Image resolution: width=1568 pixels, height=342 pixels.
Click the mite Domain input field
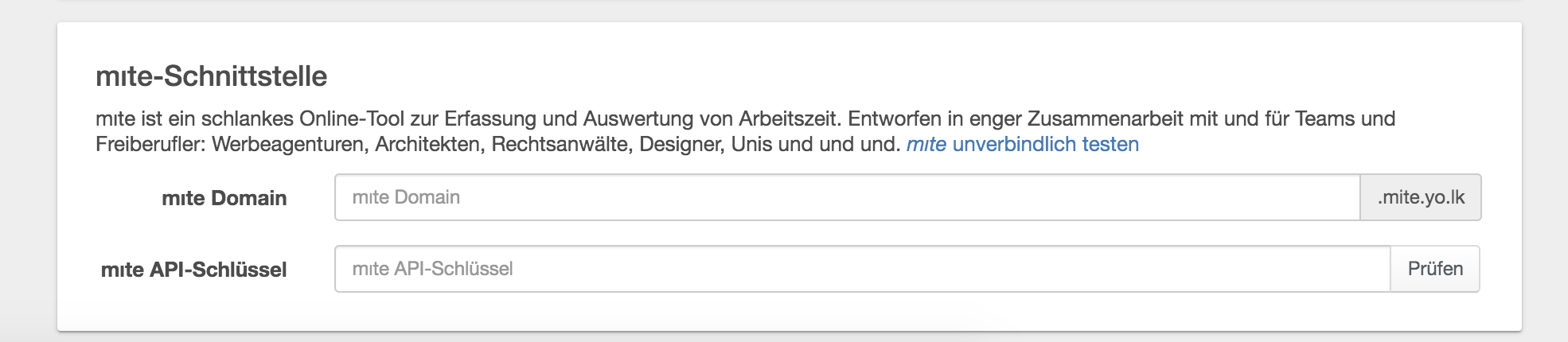(847, 197)
